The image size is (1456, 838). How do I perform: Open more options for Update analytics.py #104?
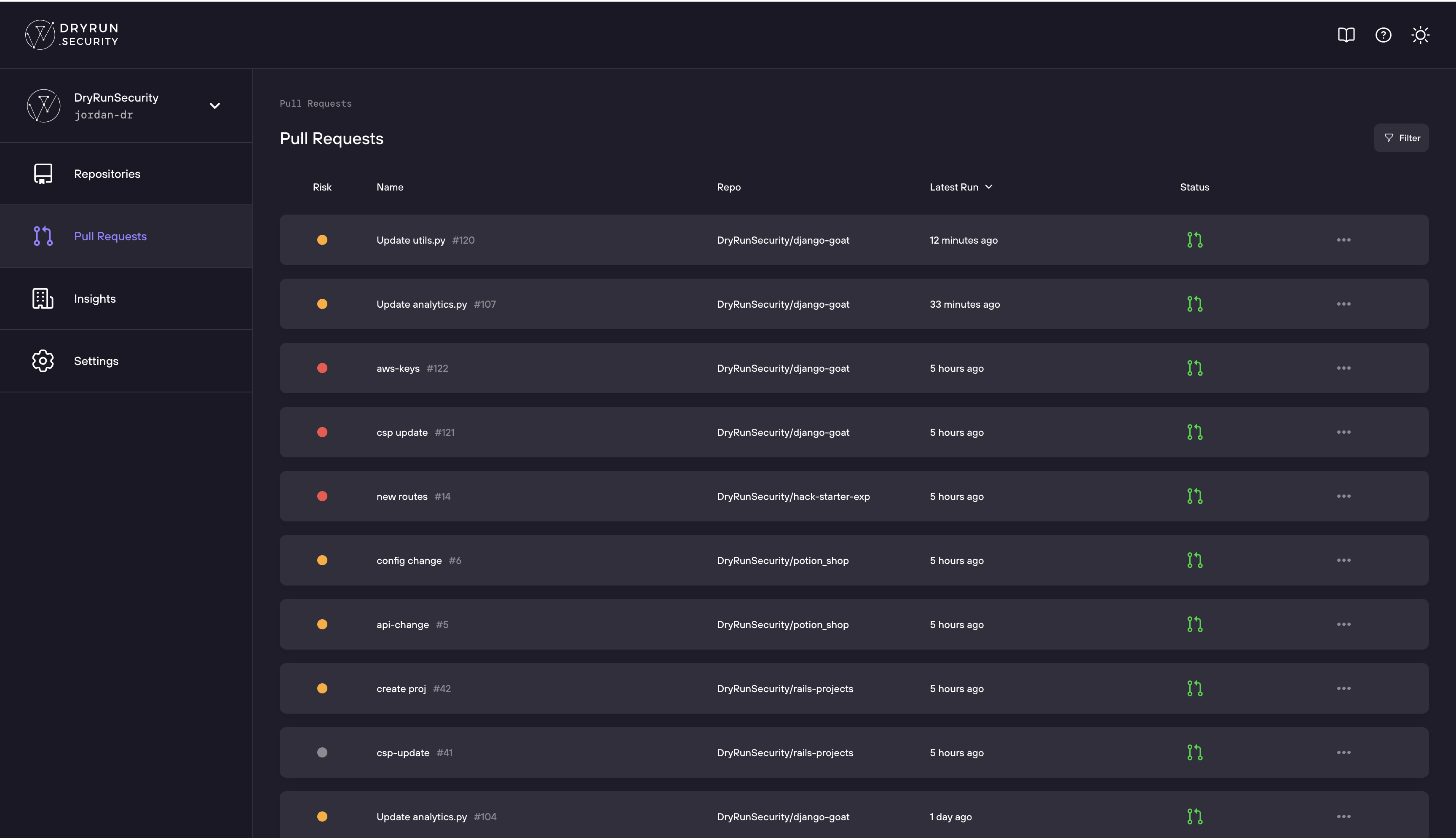(1344, 817)
